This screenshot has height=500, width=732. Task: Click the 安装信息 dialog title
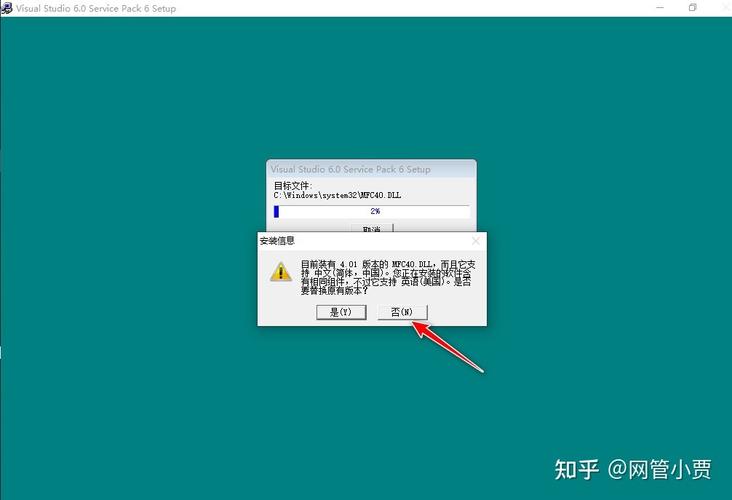point(277,241)
